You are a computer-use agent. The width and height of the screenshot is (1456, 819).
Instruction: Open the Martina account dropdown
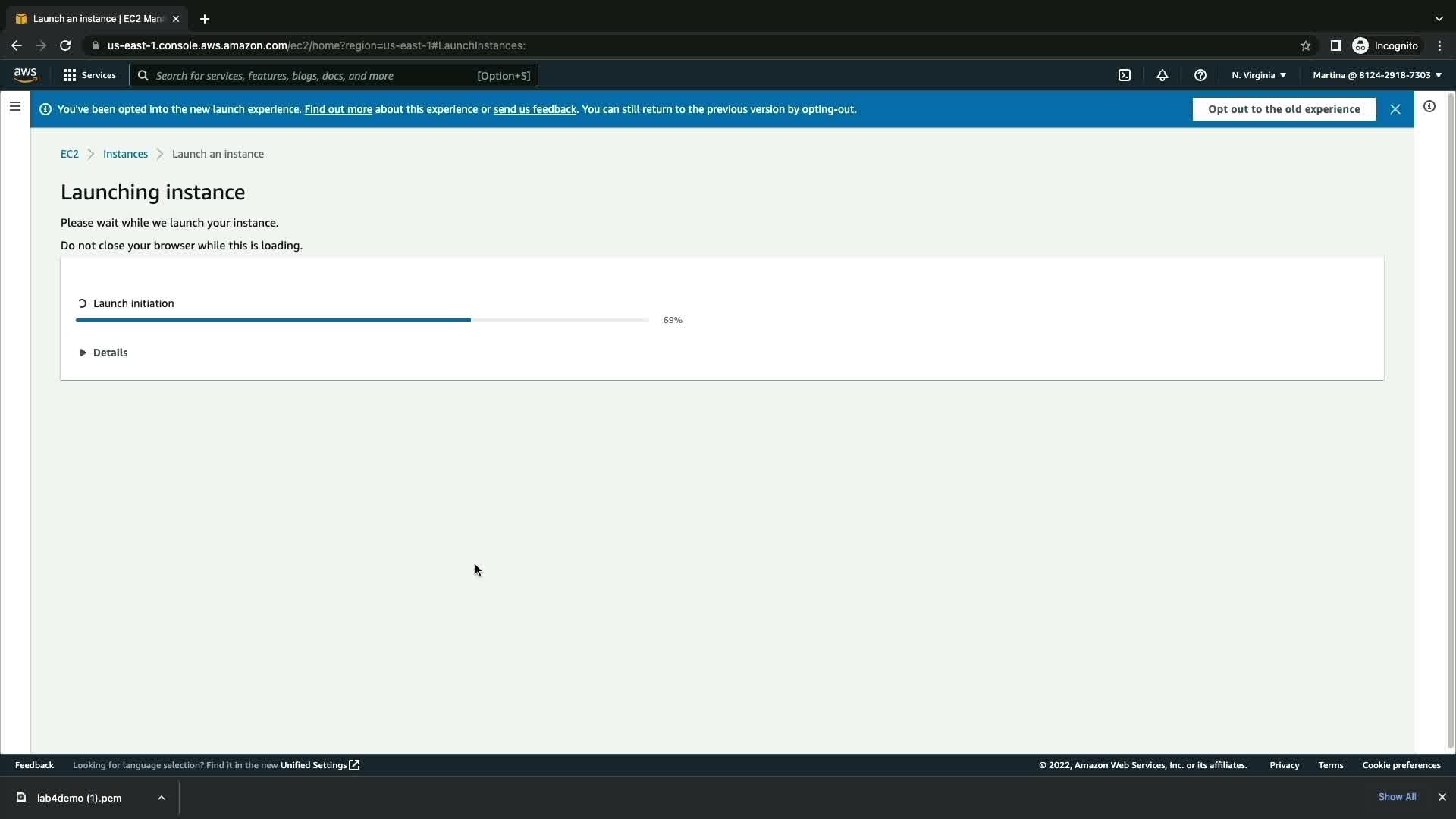pos(1376,75)
